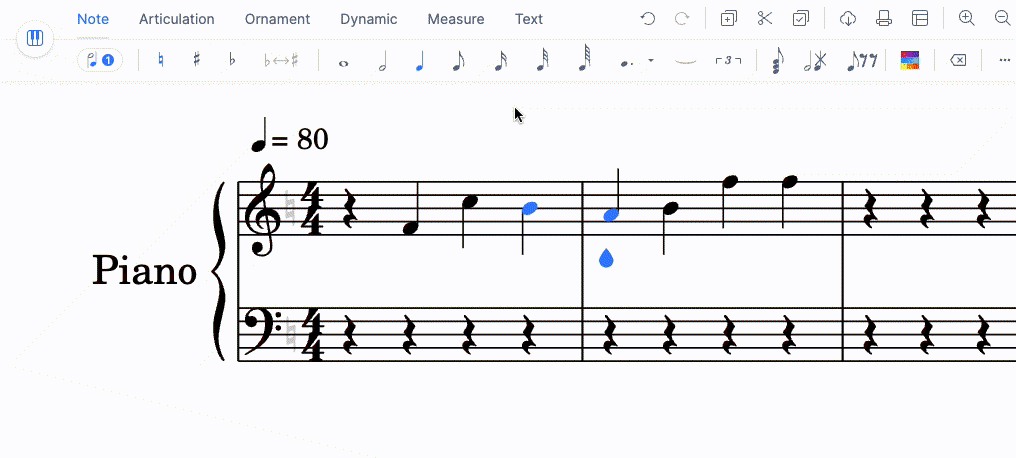Open the rainbow note color swatch

coord(910,61)
